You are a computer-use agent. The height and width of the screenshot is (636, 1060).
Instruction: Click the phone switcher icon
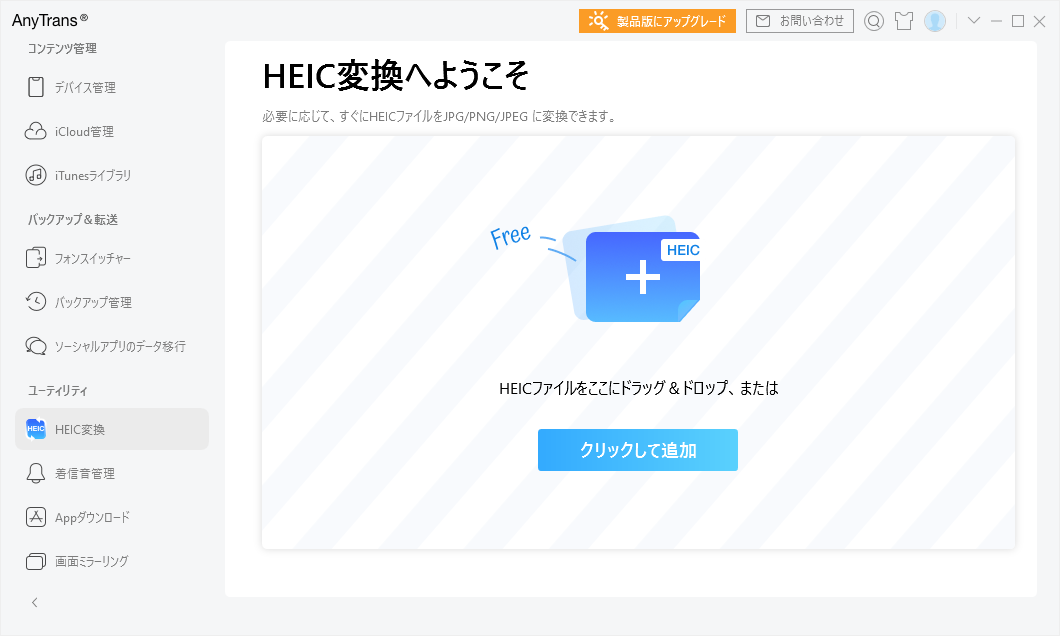pos(36,258)
